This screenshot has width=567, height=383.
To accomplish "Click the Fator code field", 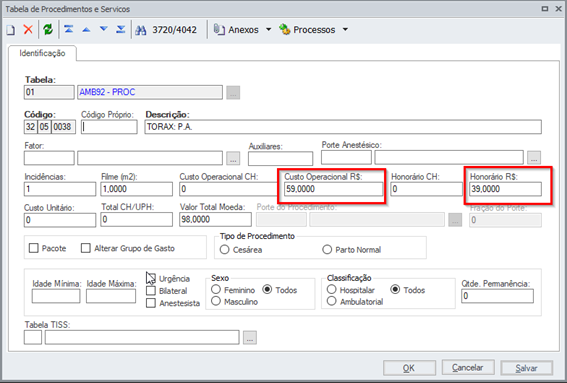I will [x=49, y=158].
